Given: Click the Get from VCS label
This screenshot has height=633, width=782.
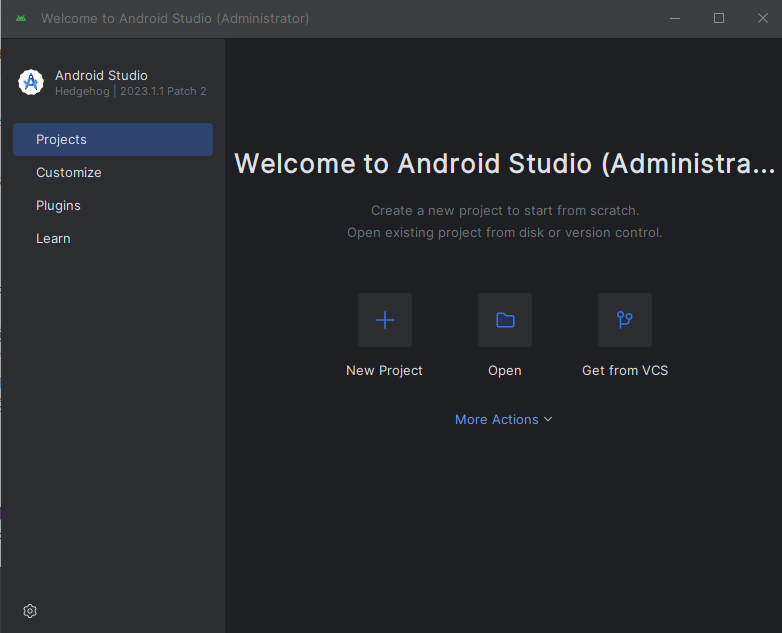Looking at the screenshot, I should pyautogui.click(x=625, y=371).
